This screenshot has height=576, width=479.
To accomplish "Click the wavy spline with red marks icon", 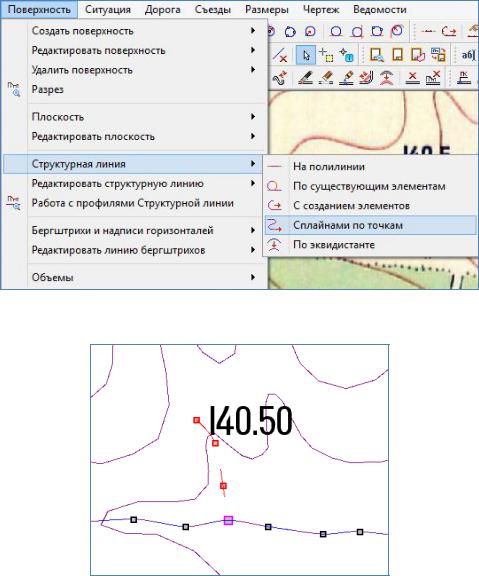I will click(x=279, y=78).
